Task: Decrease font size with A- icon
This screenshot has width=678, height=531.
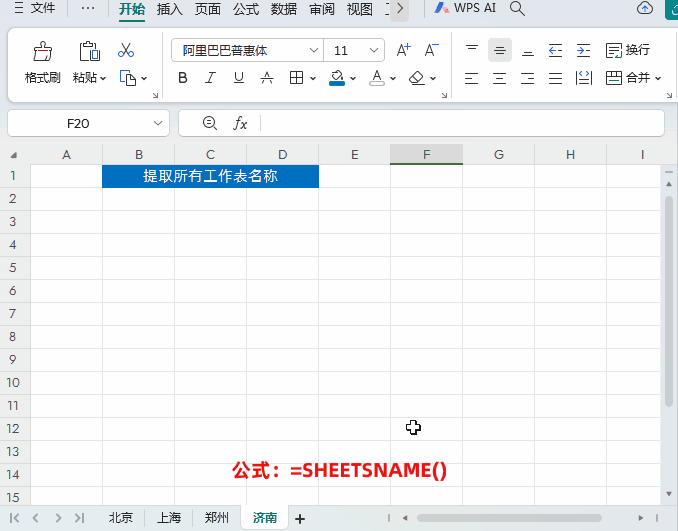Action: pyautogui.click(x=431, y=50)
